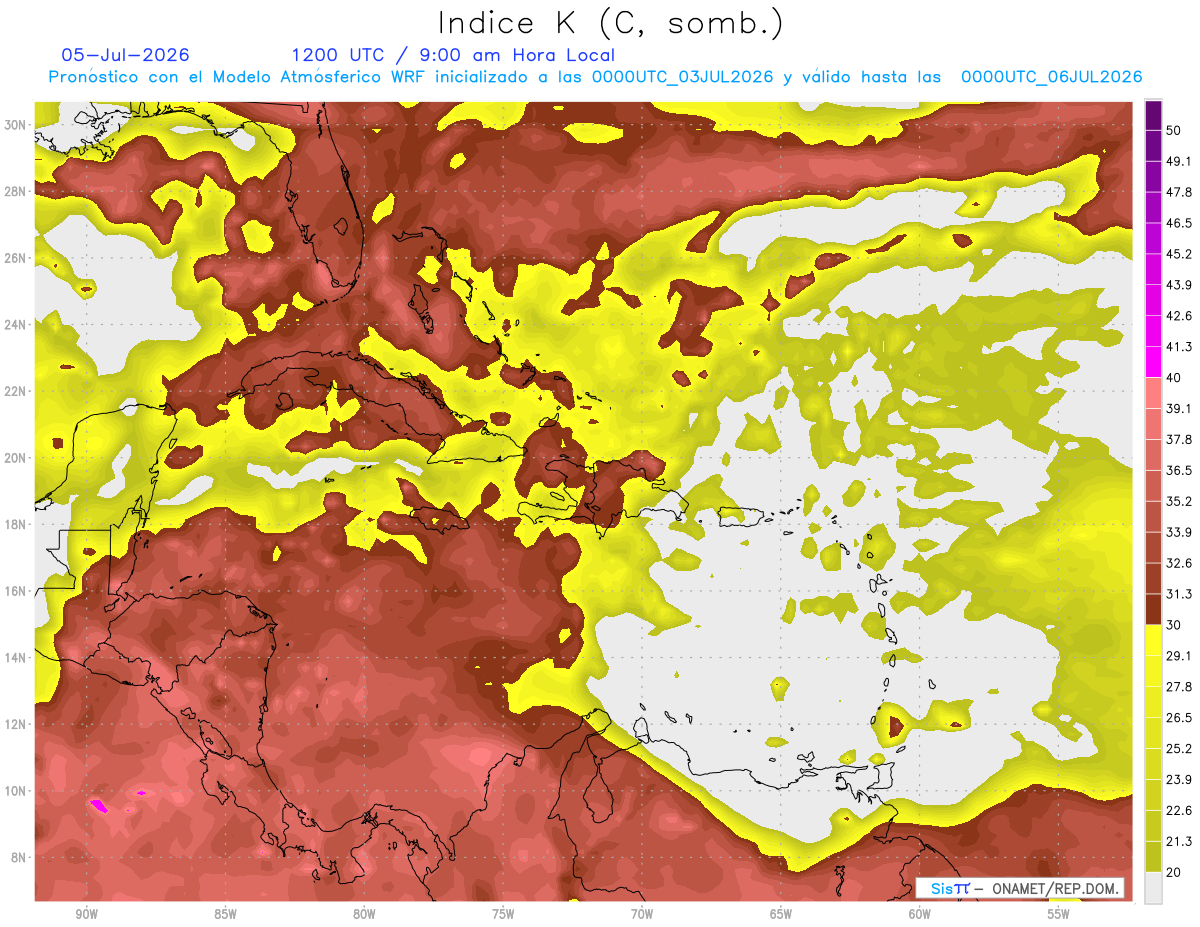Click the "60W" longitude label
Screen dimensions: 1200x927
coord(920,914)
